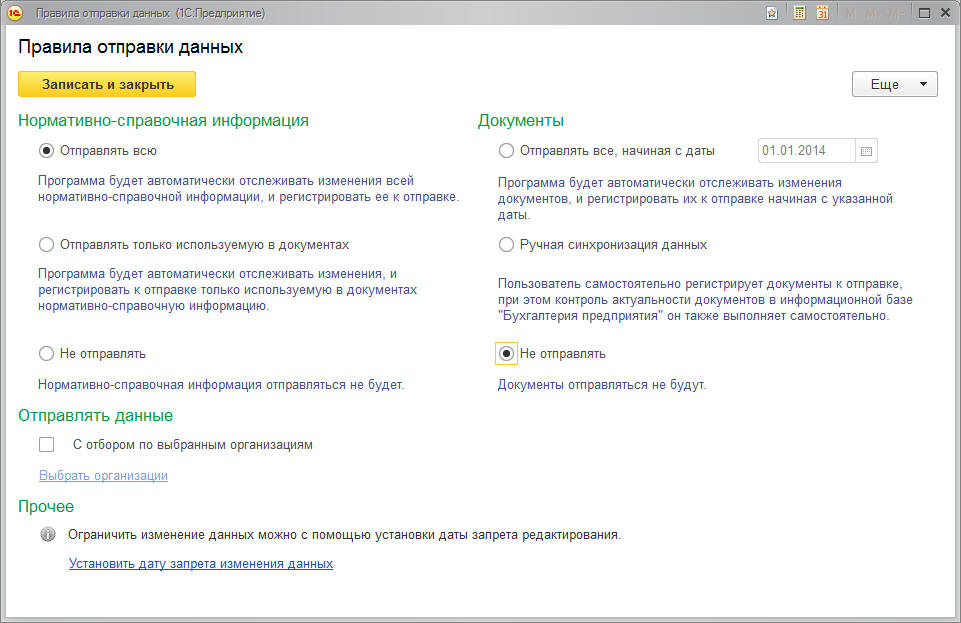Open the 'Выбрать организации' link

click(103, 476)
